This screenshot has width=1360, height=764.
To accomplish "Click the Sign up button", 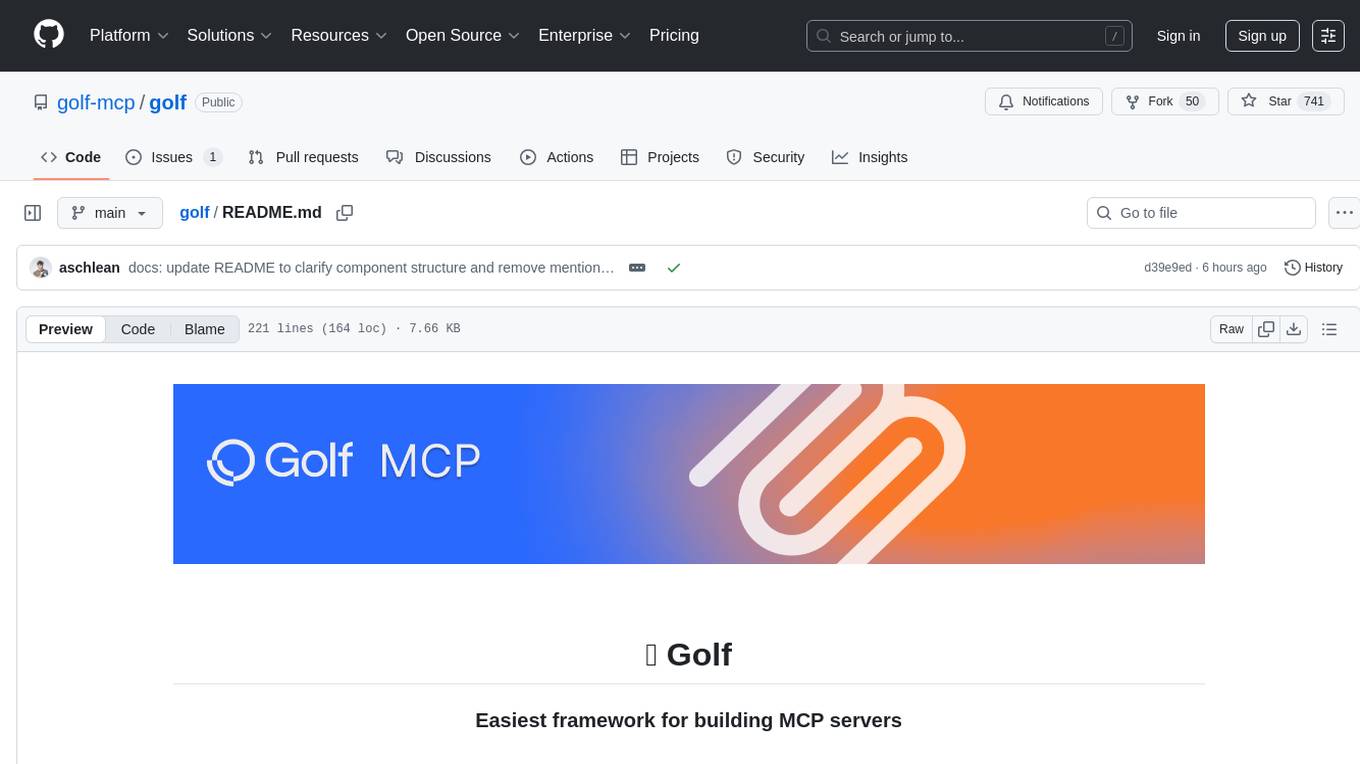I will coord(1262,36).
